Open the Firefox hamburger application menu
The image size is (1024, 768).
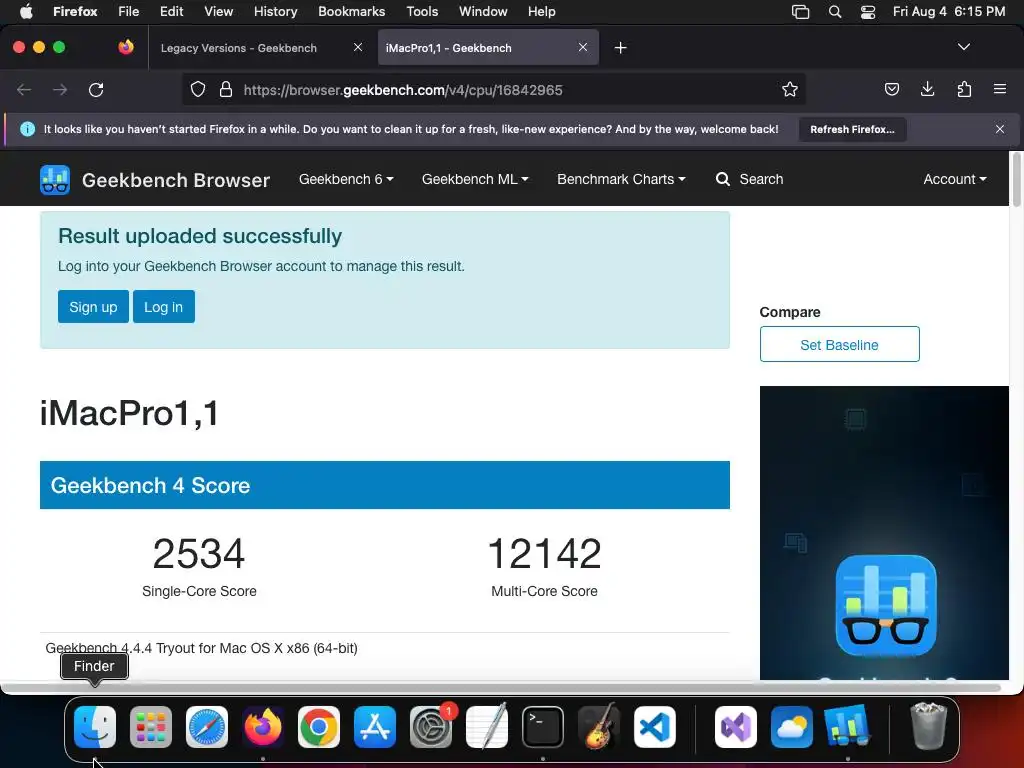pyautogui.click(x=1000, y=89)
